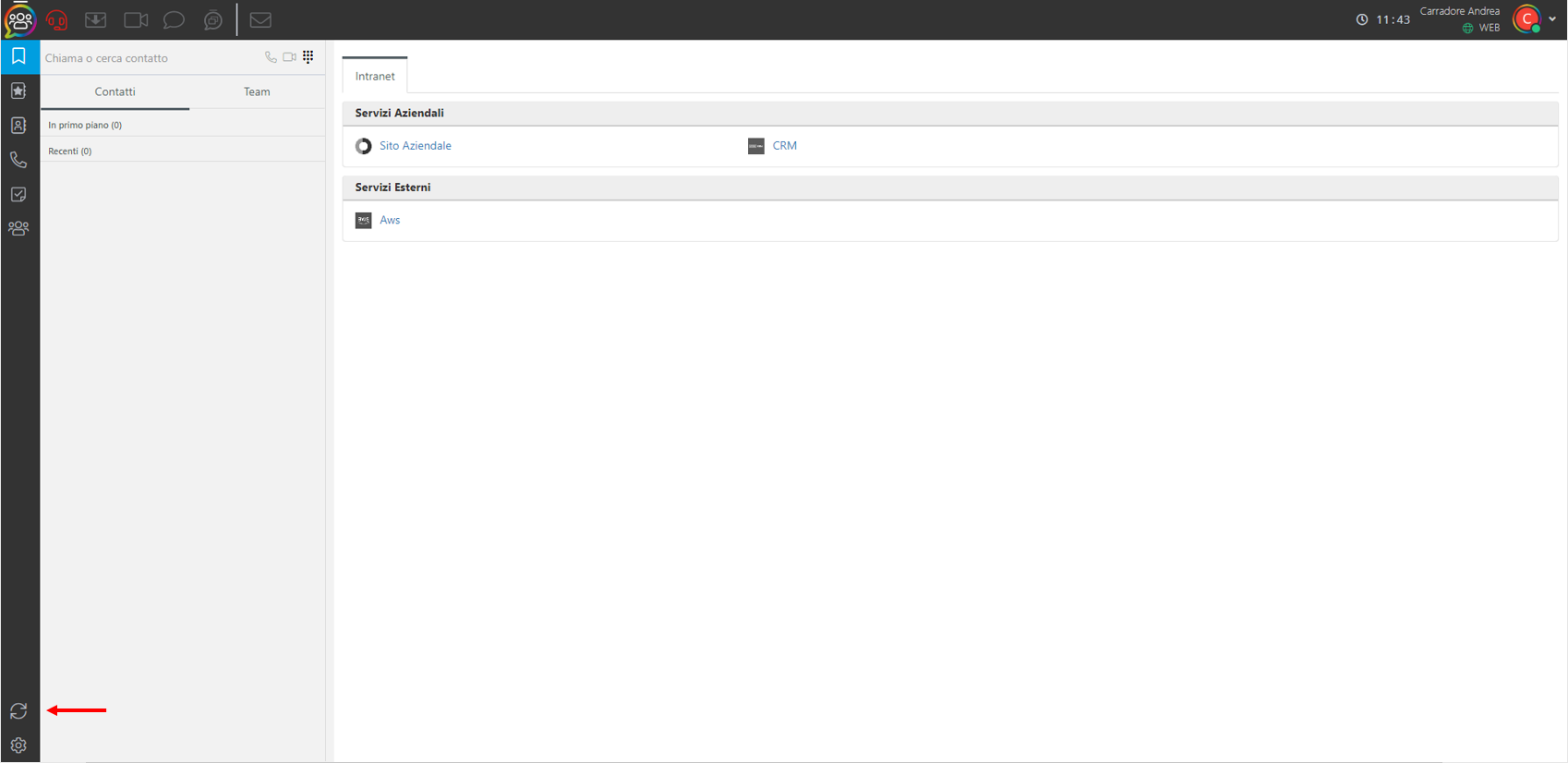The height and width of the screenshot is (763, 1568).
Task: Open the Sito Aziendale link
Action: pyautogui.click(x=416, y=146)
